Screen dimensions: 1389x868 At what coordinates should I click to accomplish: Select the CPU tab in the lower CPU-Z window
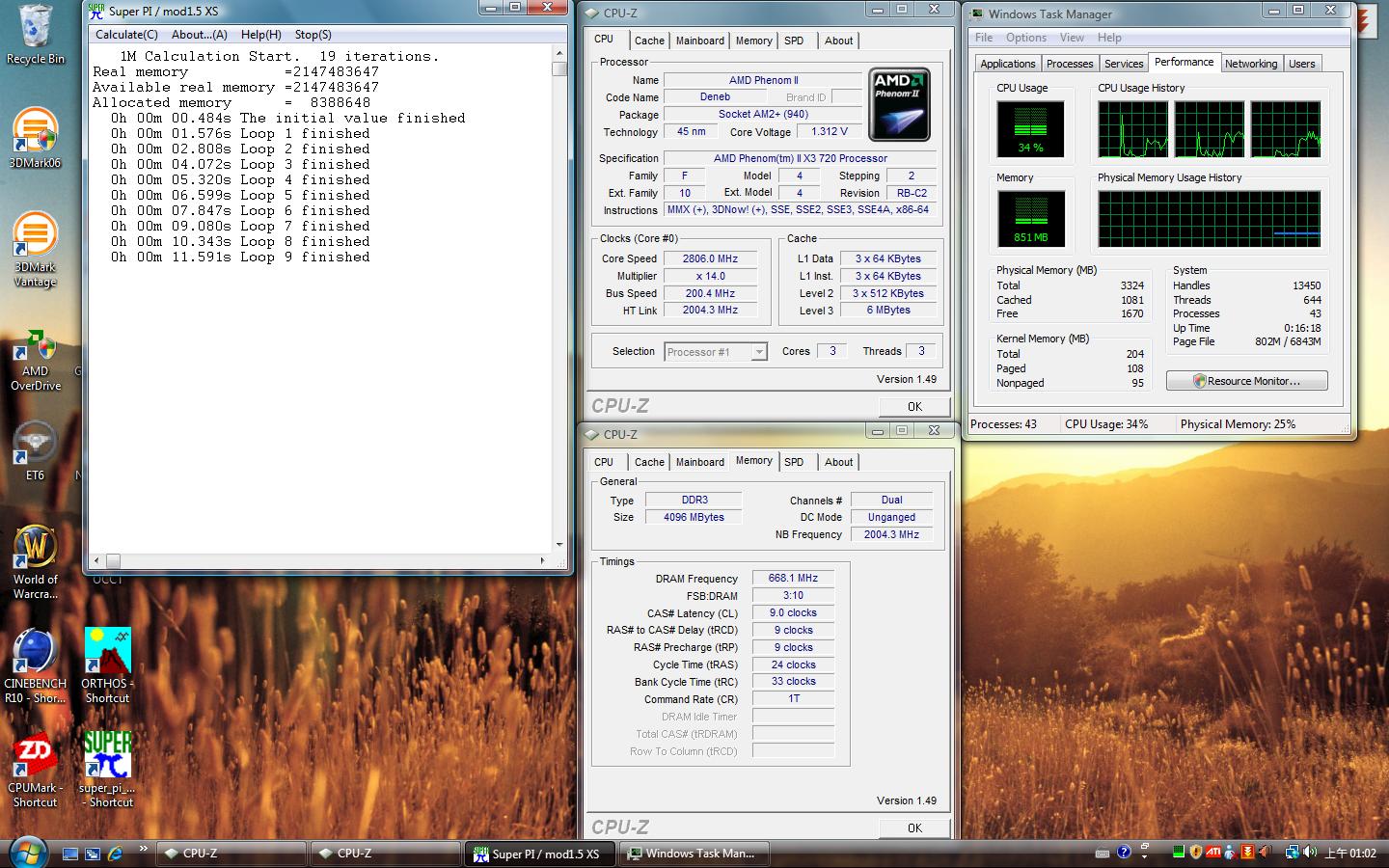coord(604,462)
